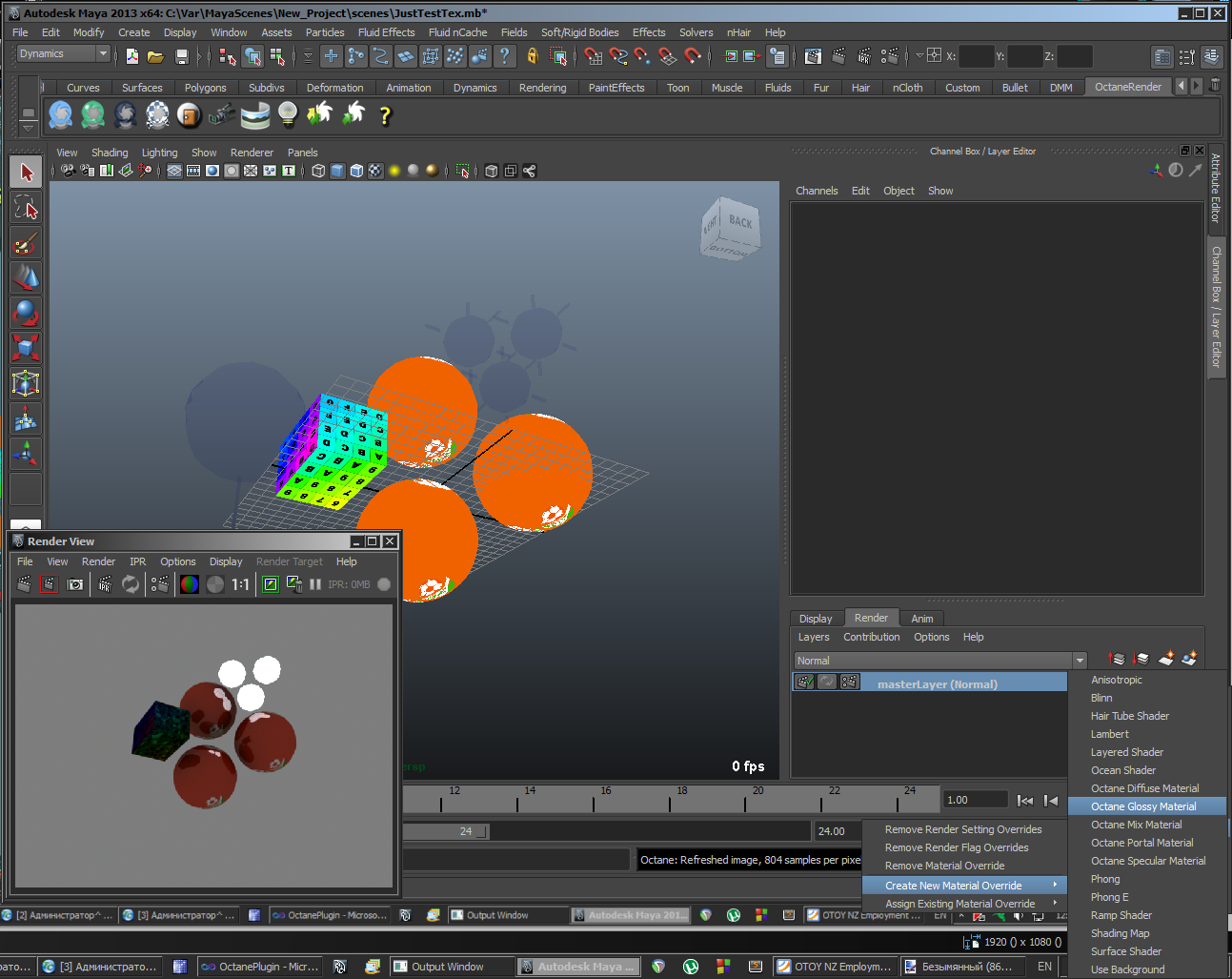1232x979 pixels.
Task: Pick the Paint Selection brush tool
Action: click(26, 243)
